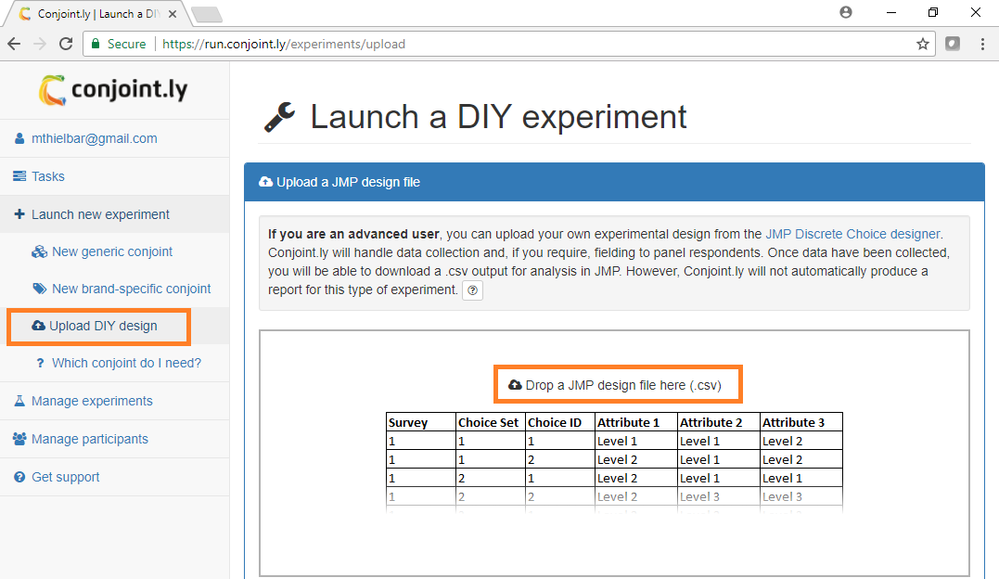
Task: Click the conjoint.ly logo
Action: pyautogui.click(x=113, y=90)
